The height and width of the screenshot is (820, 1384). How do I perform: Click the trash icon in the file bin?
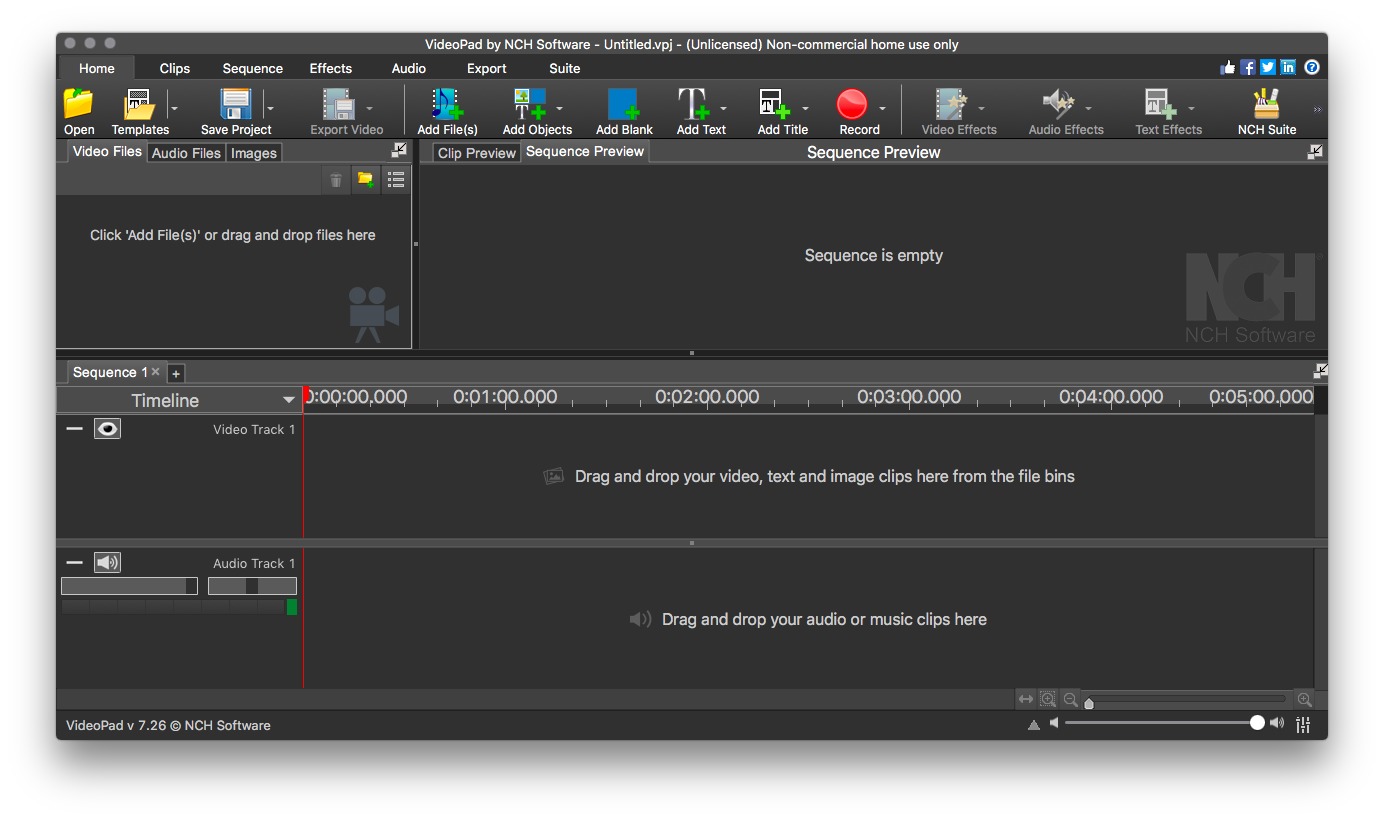click(x=336, y=180)
